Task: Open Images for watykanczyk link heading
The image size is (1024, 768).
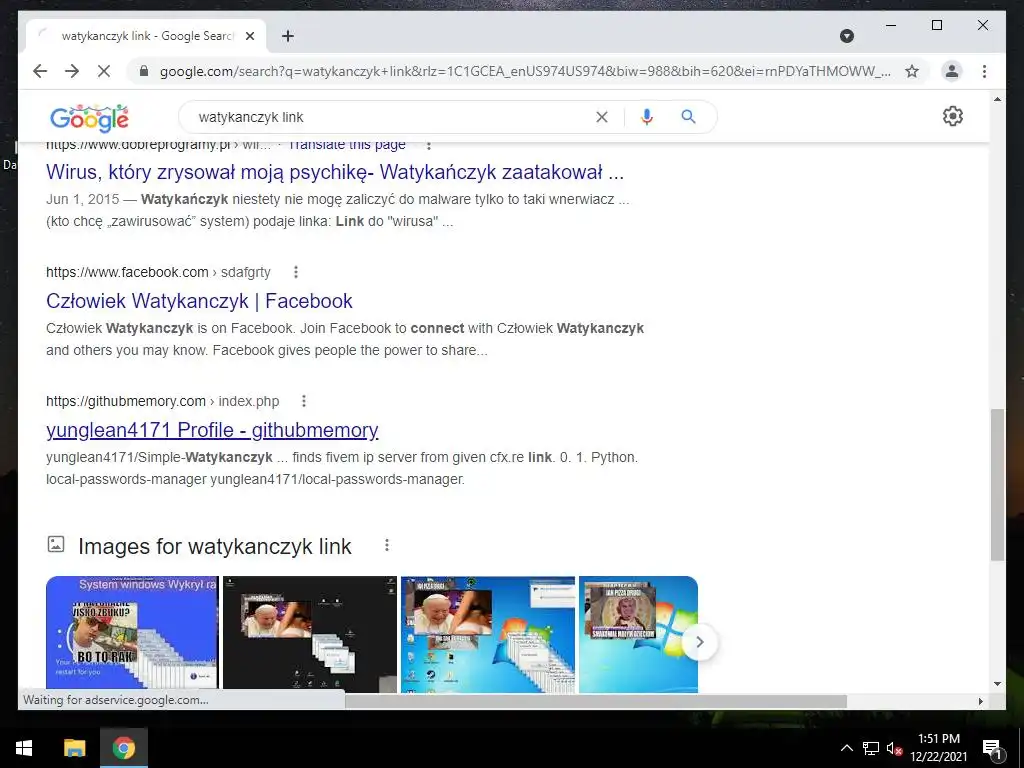Action: [214, 546]
